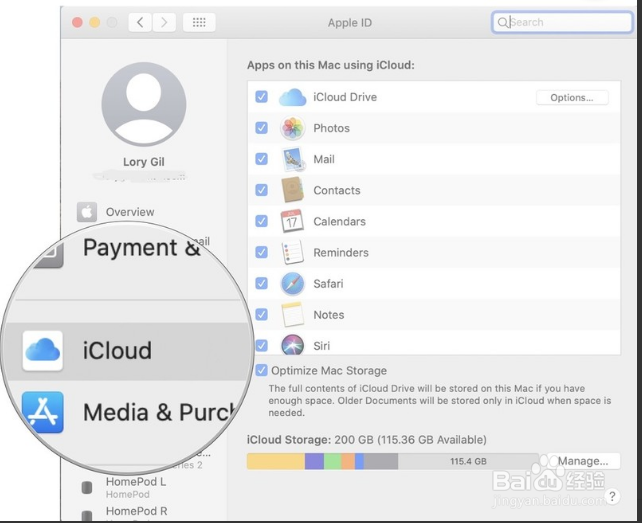Toggle the Mail checkbox
The image size is (642, 523).
[x=261, y=159]
